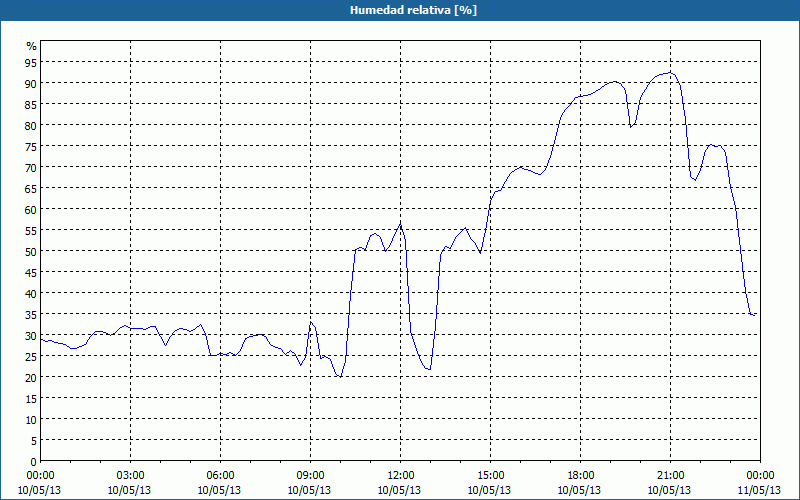Click the '10/05/13' date under 12:00
This screenshot has width=800, height=500.
coord(399,490)
